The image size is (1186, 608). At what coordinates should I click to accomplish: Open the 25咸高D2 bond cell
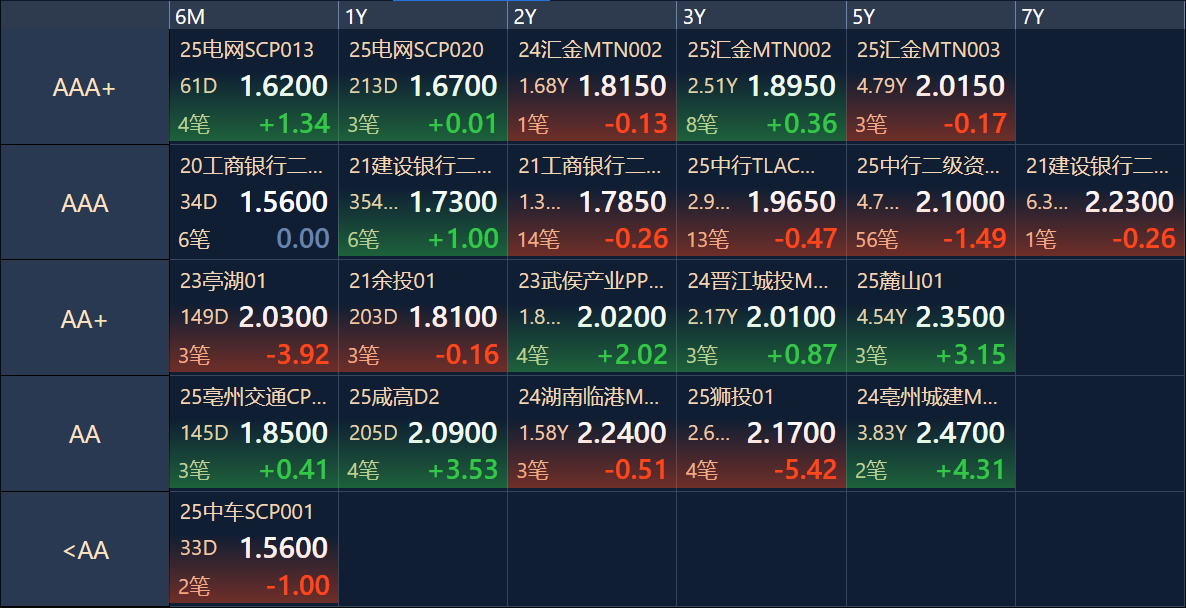[x=423, y=433]
